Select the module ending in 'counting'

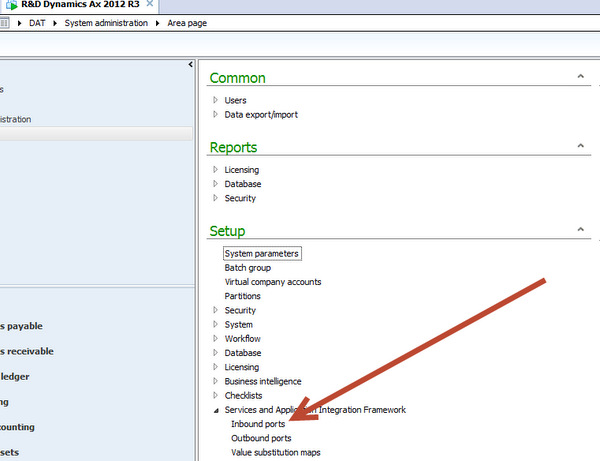pyautogui.click(x=17, y=427)
